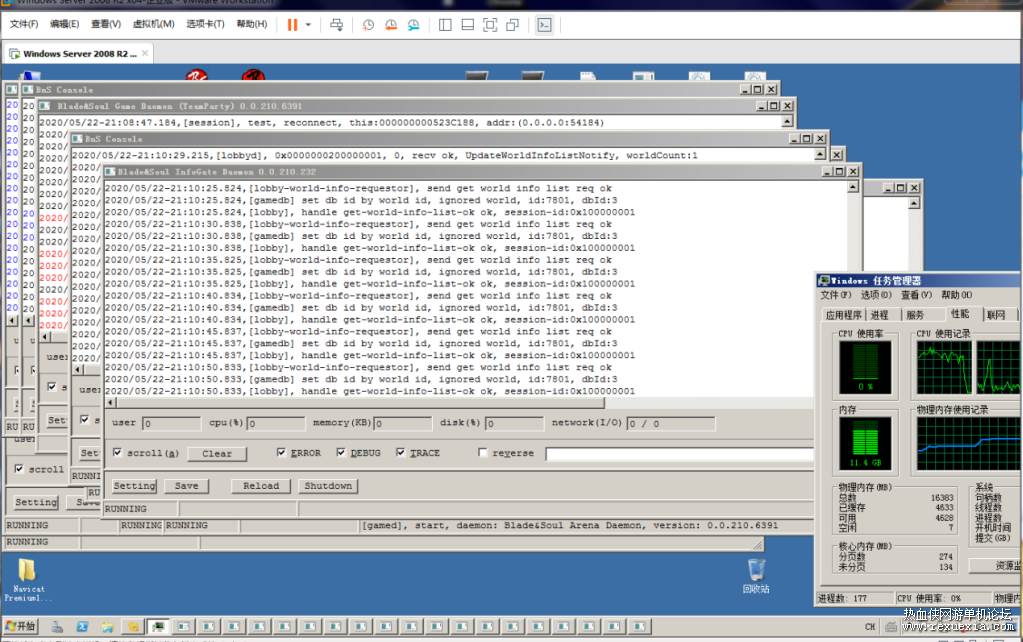The image size is (1023, 642).
Task: Toggle the VMware library sidebar view icon
Action: coord(445,25)
